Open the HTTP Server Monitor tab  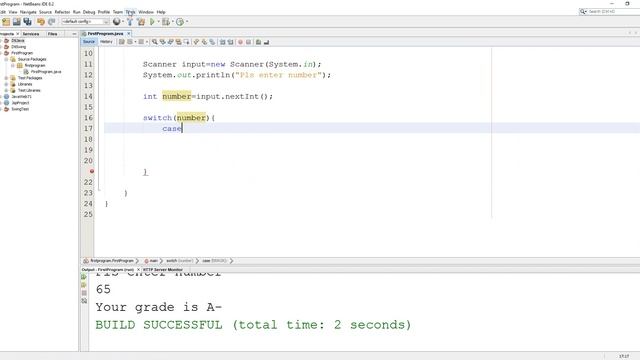163,270
